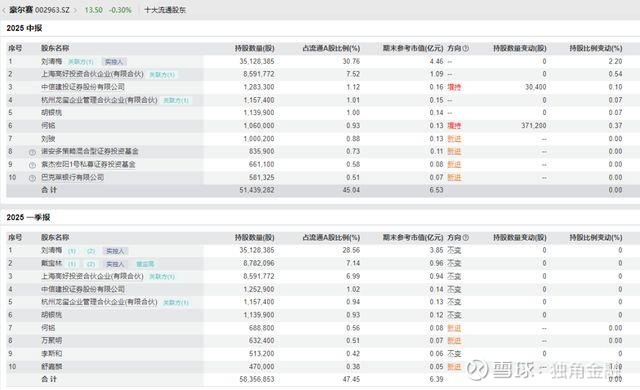Click 股东名称 column header in 2025 一季报 table
The image size is (640, 390).
[x=55, y=237]
